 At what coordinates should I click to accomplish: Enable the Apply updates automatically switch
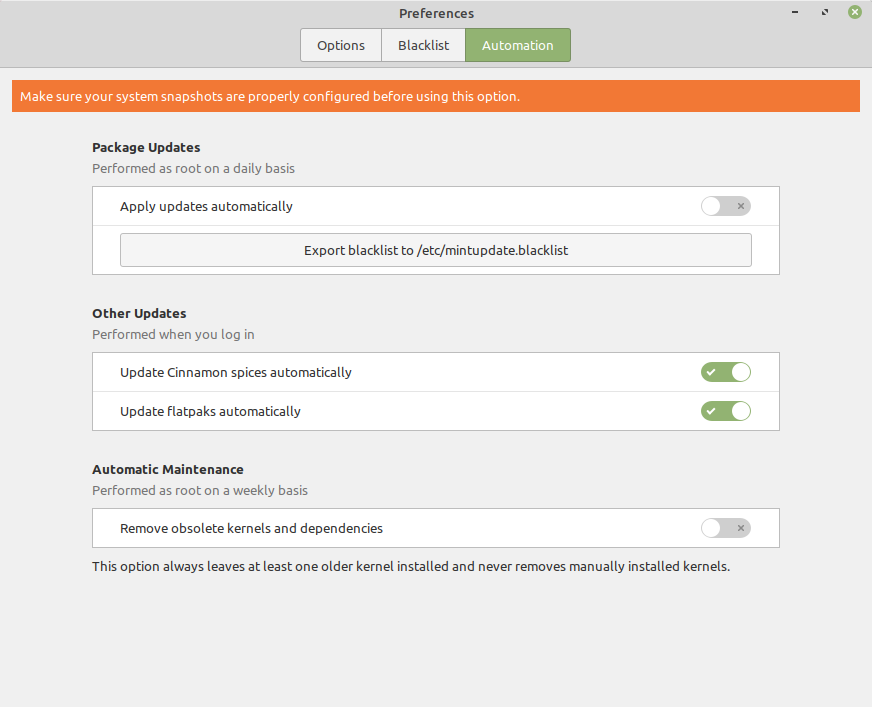coord(725,206)
